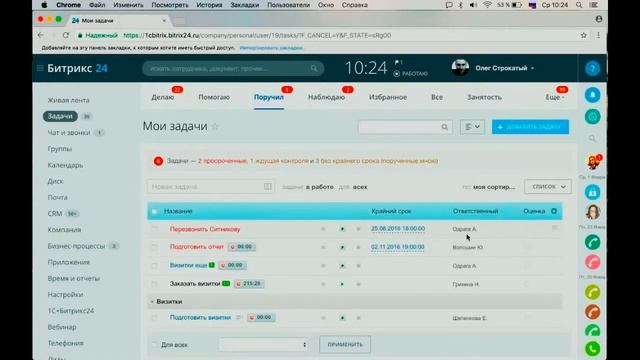The image size is (640, 360).
Task: Click quick-add expand icon in Новая задача field
Action: 267,187
